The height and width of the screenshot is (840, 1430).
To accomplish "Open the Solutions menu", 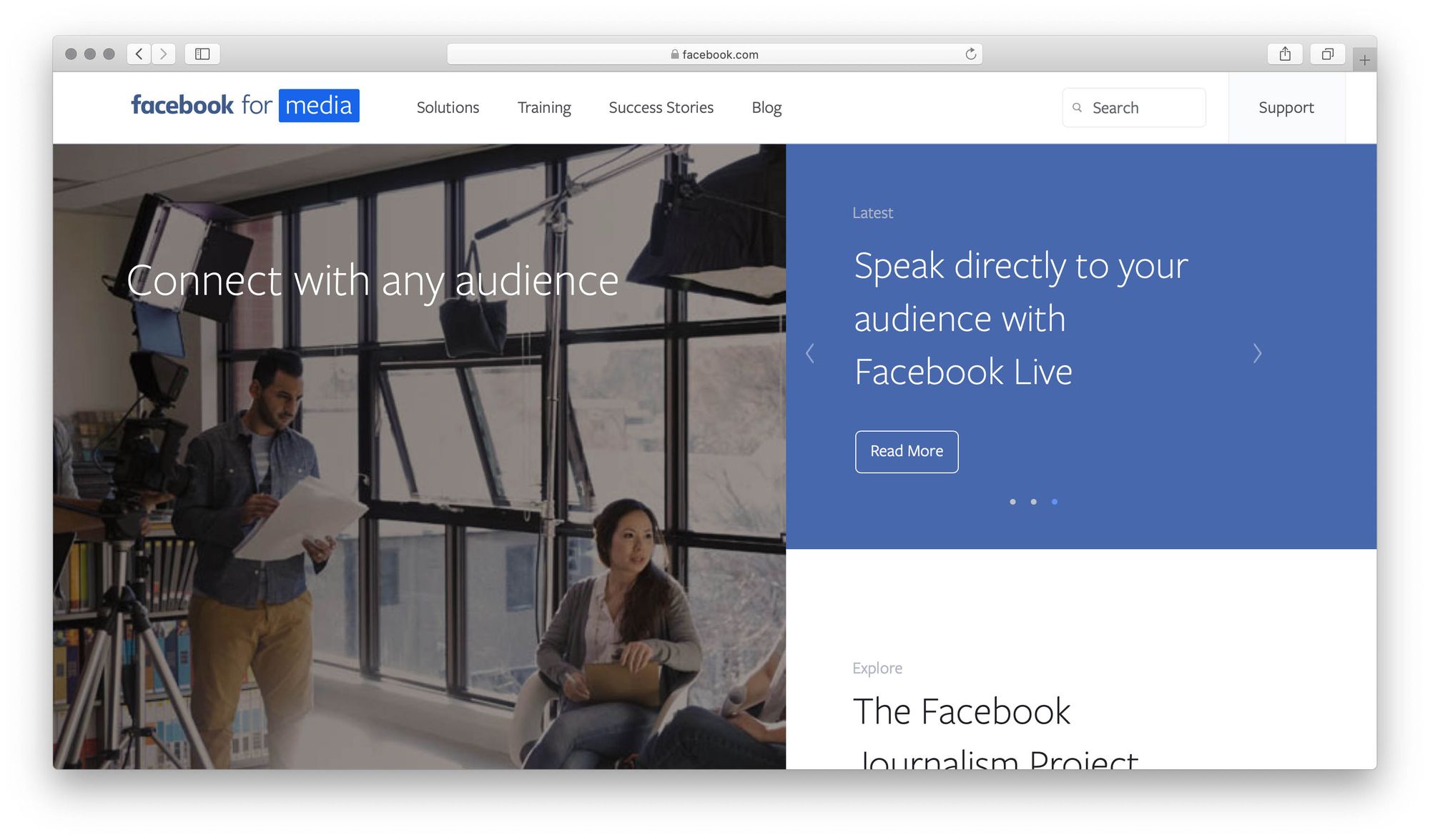I will click(448, 107).
